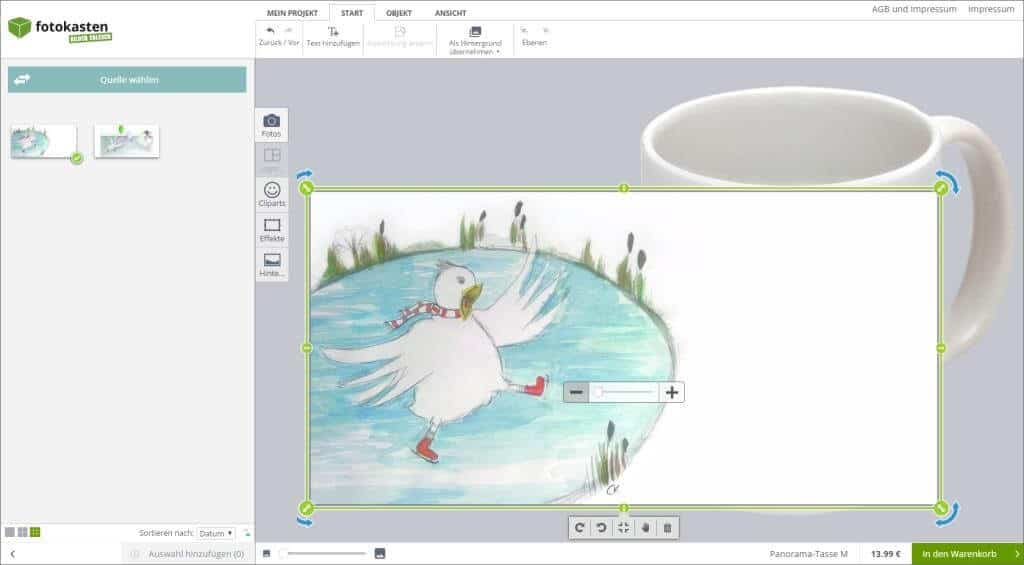Click left middle edge handle
Image resolution: width=1024 pixels, height=565 pixels.
pos(307,348)
